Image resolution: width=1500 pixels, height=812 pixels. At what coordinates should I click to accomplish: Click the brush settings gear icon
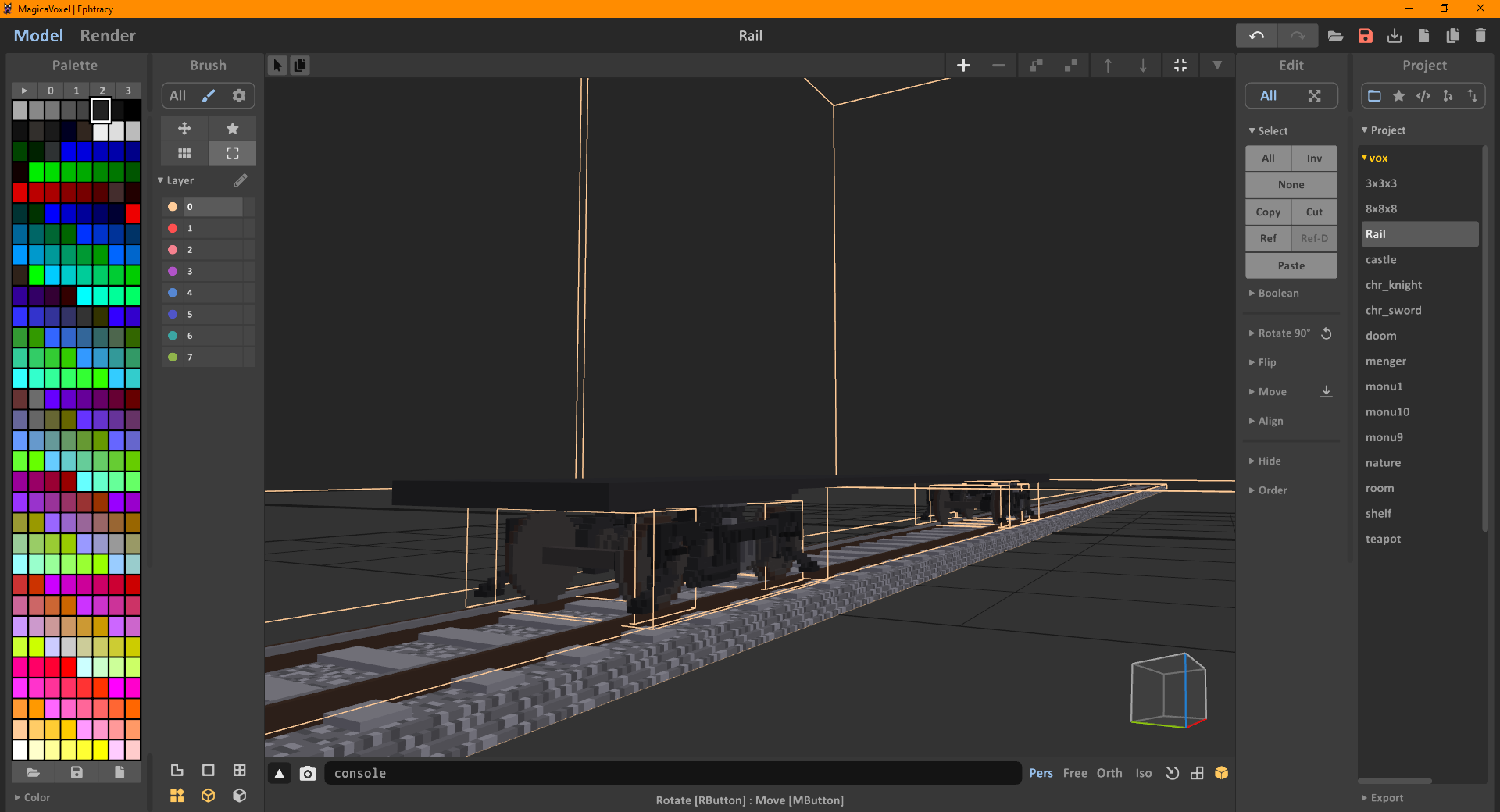tap(239, 95)
